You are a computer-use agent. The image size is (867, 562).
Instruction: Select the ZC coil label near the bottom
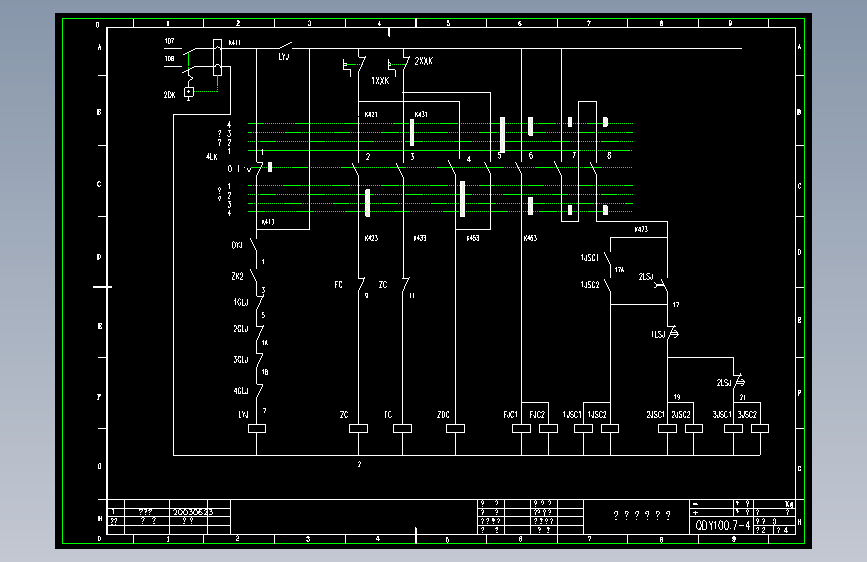pyautogui.click(x=344, y=414)
